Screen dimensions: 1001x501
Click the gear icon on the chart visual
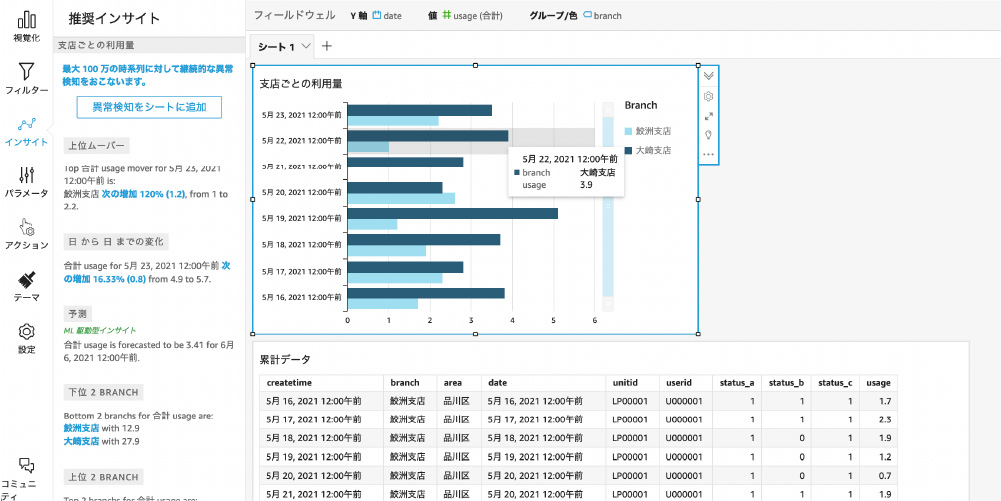[x=708, y=96]
